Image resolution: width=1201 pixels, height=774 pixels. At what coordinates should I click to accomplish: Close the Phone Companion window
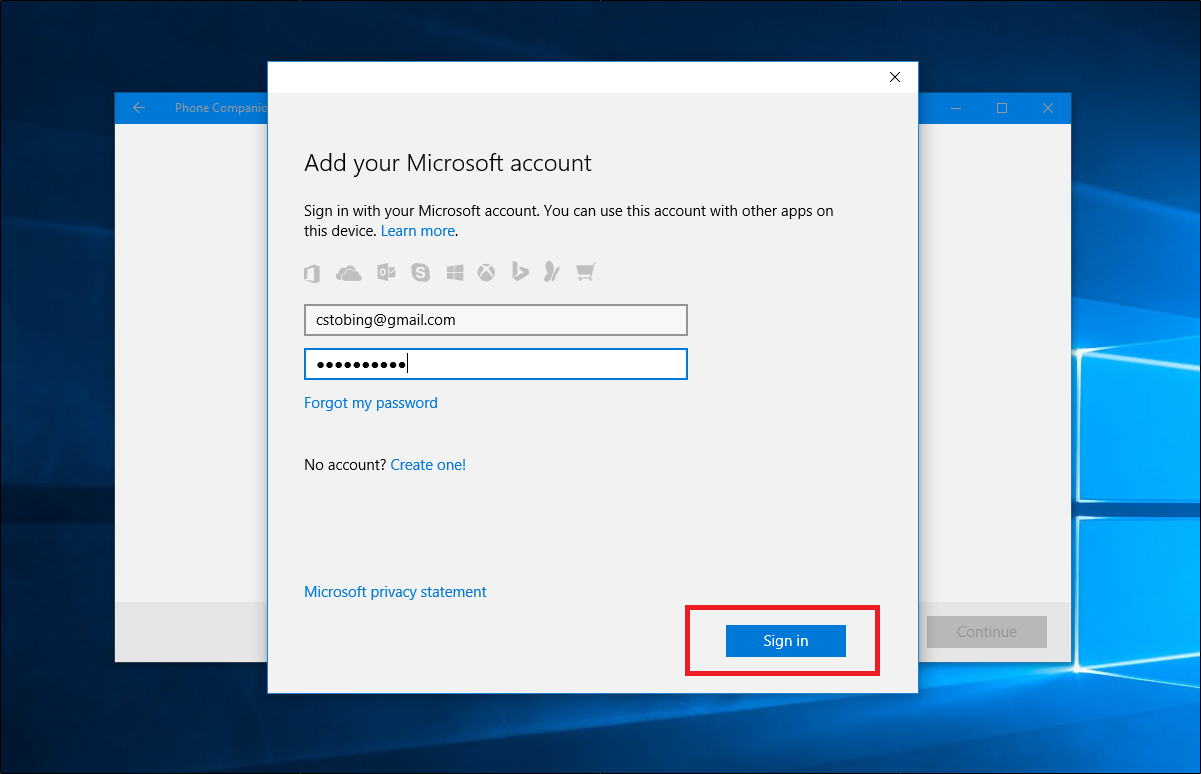click(x=1048, y=108)
